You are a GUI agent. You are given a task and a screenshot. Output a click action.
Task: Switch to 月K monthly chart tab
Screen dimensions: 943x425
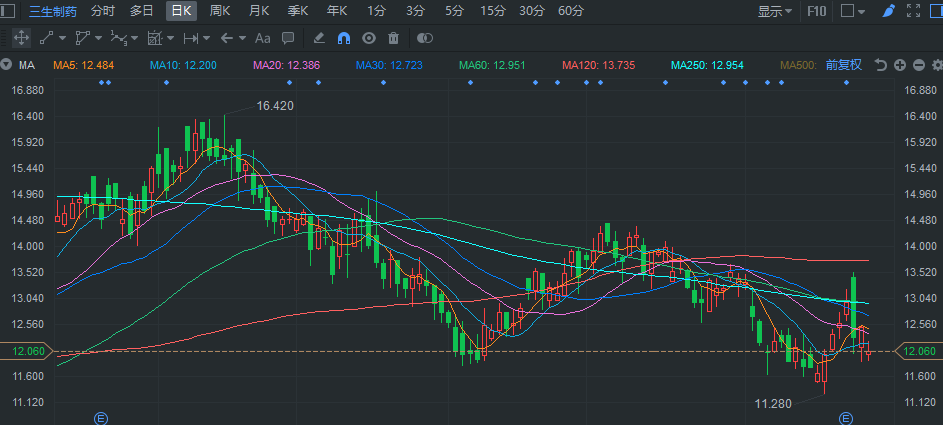259,10
